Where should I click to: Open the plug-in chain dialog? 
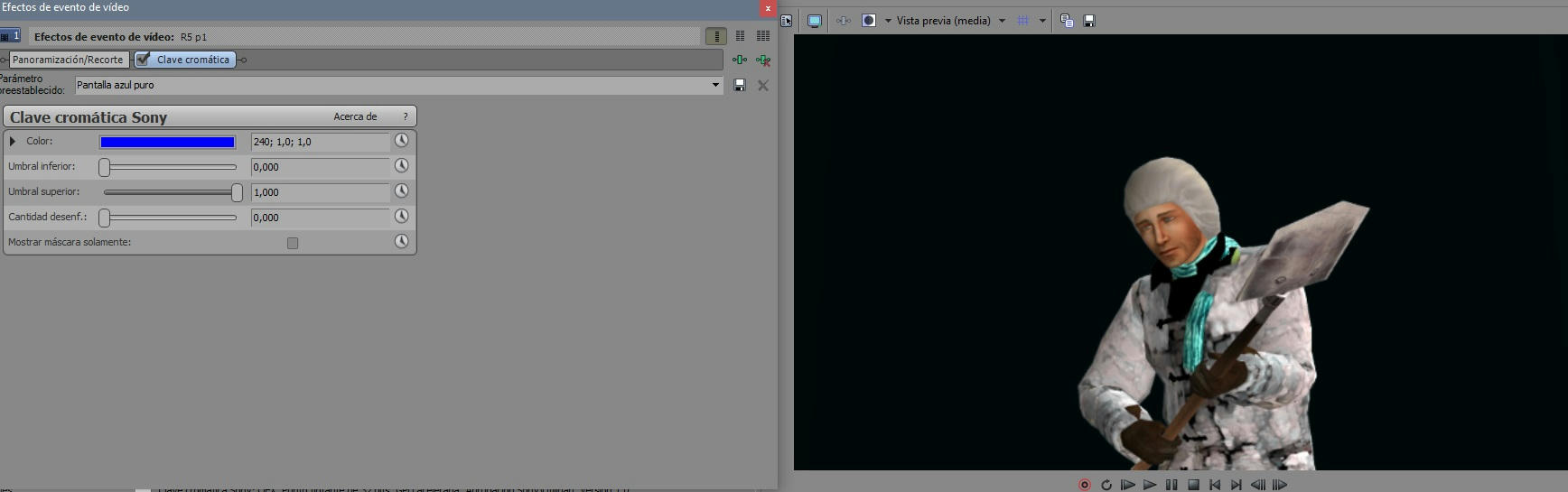pos(740,60)
